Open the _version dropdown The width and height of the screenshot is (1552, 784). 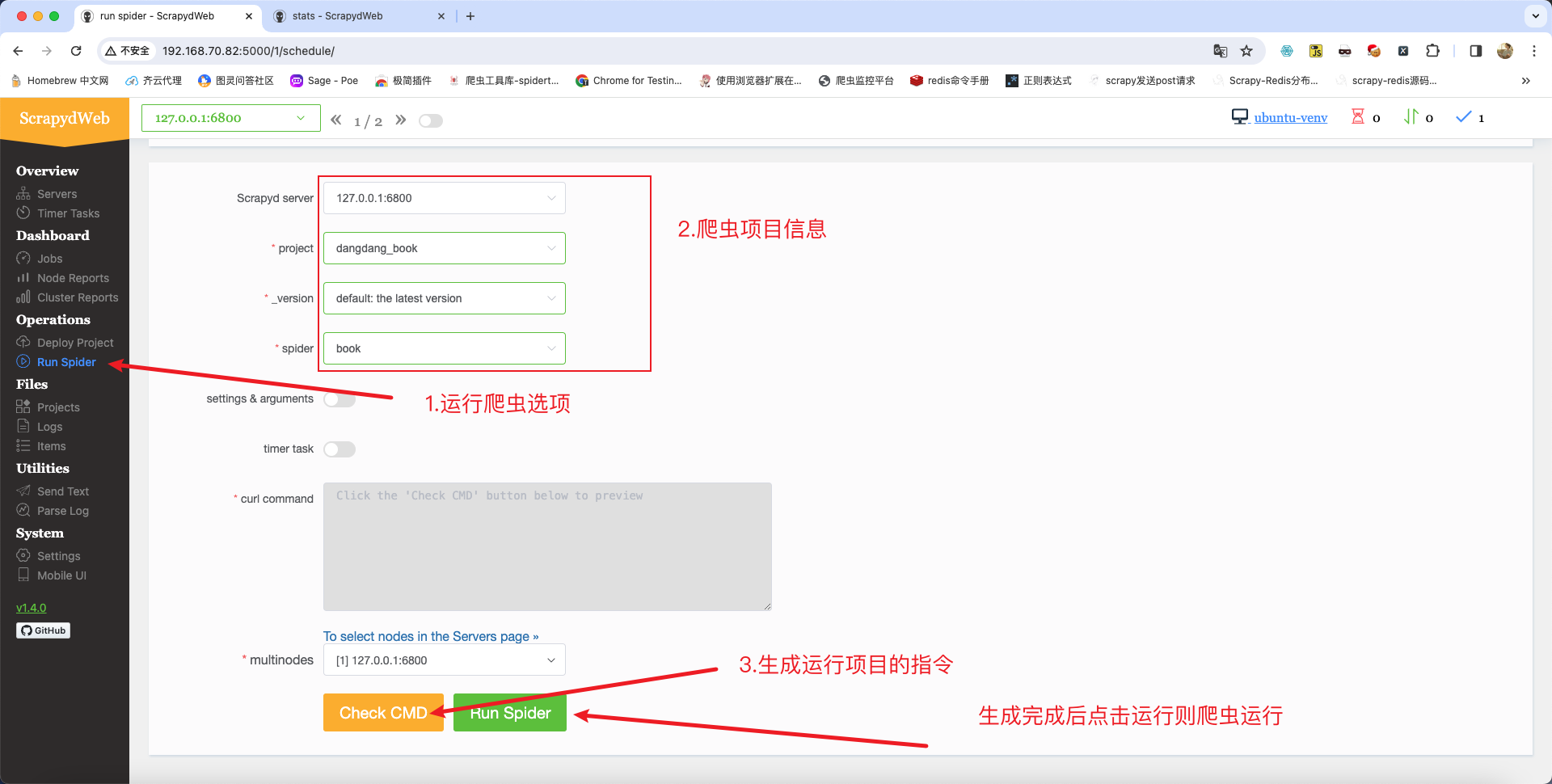point(445,298)
